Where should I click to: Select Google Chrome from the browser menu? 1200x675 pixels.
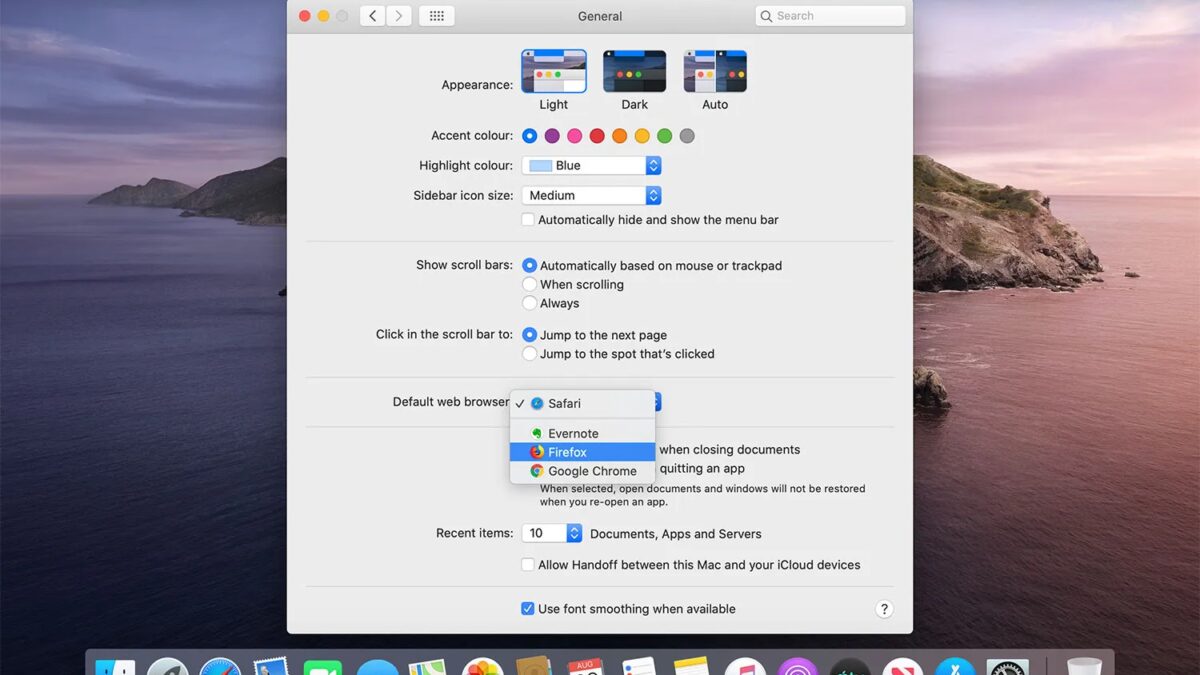(590, 470)
